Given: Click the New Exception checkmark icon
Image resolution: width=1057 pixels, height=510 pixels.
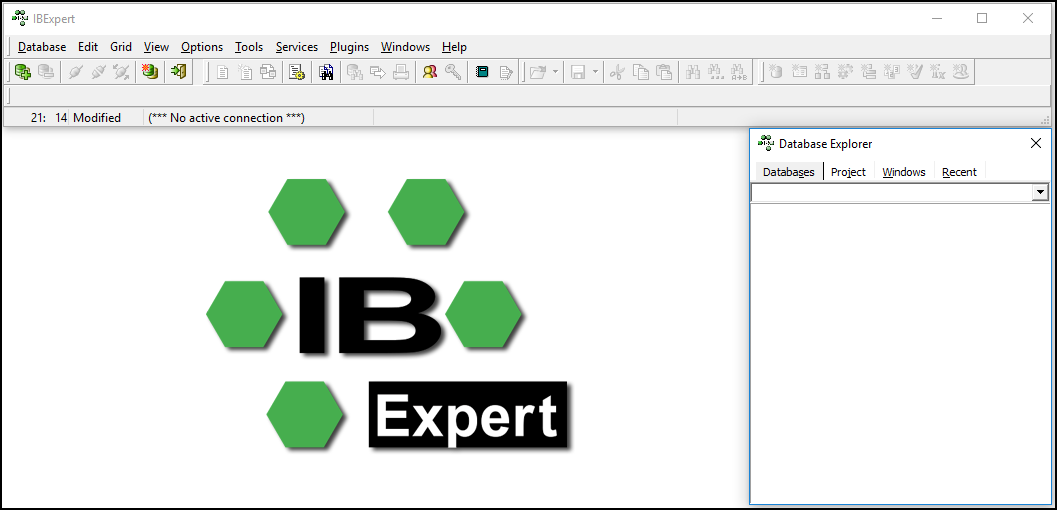Looking at the screenshot, I should 915,72.
